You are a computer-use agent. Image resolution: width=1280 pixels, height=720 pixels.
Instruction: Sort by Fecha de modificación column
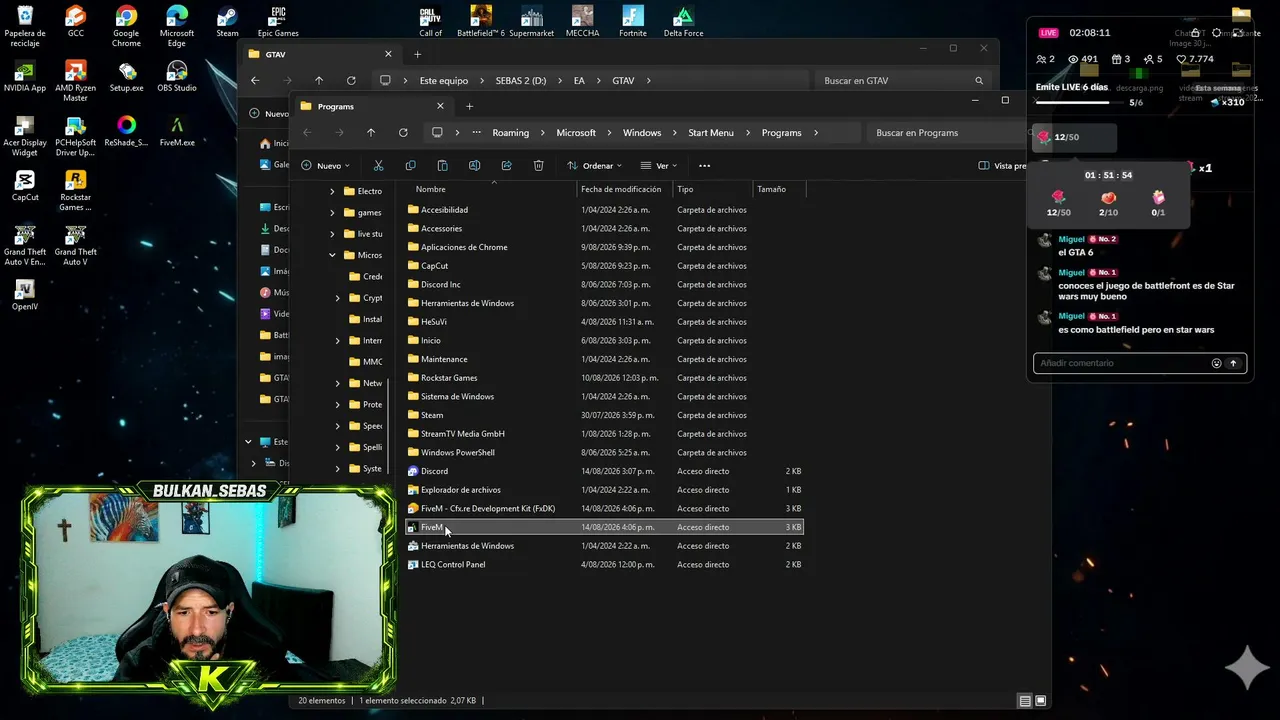click(x=621, y=189)
